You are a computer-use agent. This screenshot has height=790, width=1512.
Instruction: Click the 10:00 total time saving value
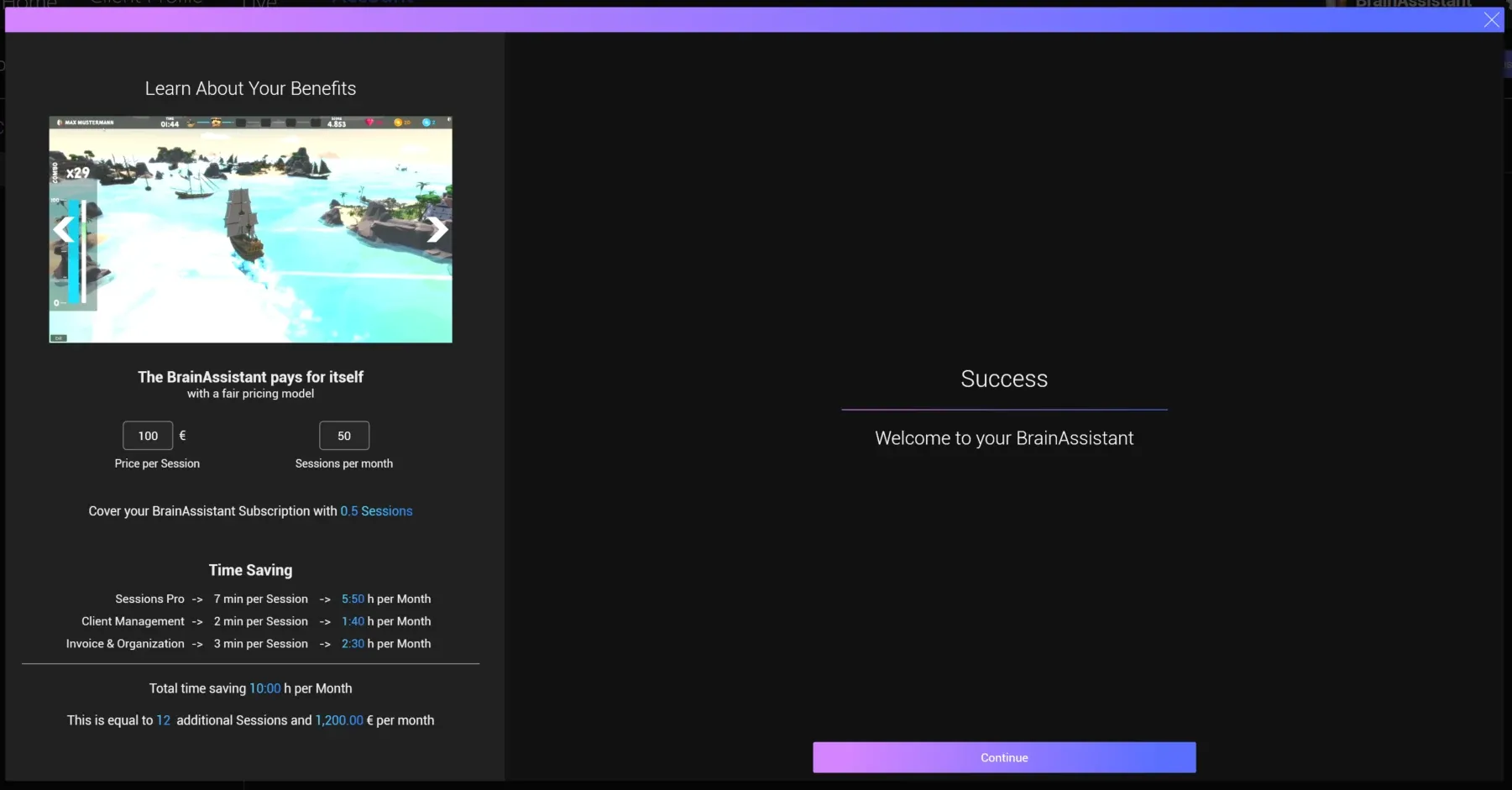pyautogui.click(x=265, y=688)
